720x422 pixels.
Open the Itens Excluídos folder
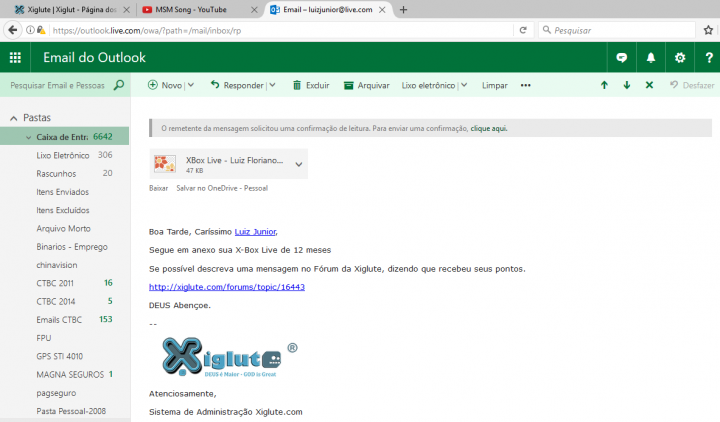(x=64, y=210)
